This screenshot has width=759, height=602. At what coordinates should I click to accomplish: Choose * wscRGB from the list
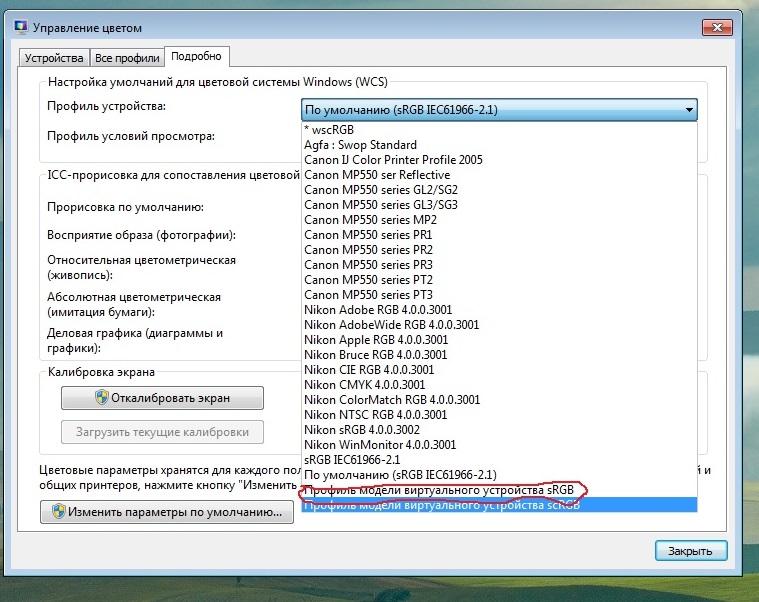499,130
